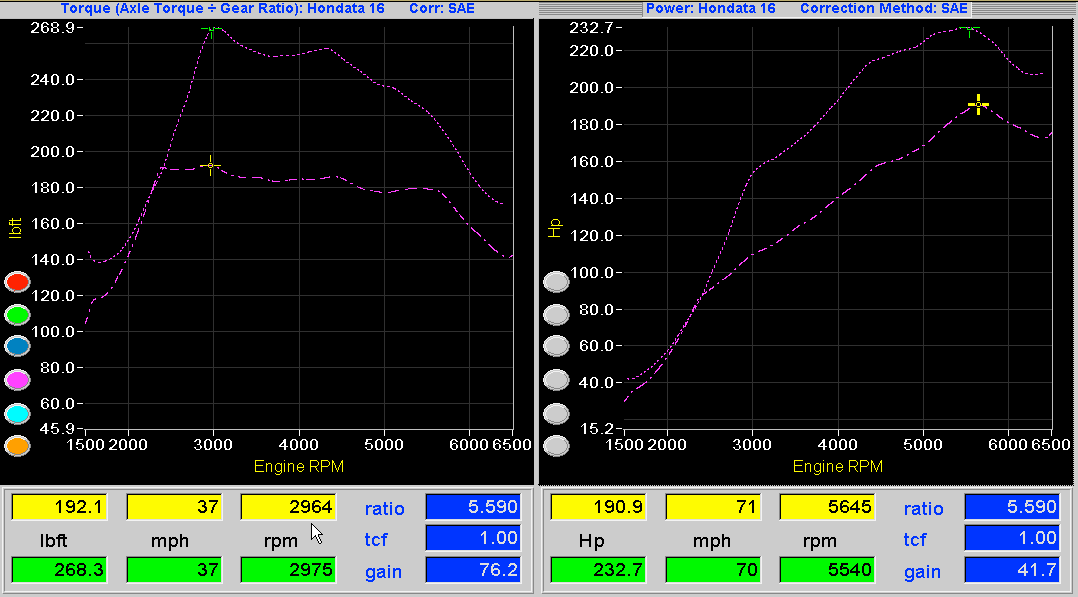The image size is (1078, 597).
Task: Click the yellow 5645 rpm field
Action: 826,507
